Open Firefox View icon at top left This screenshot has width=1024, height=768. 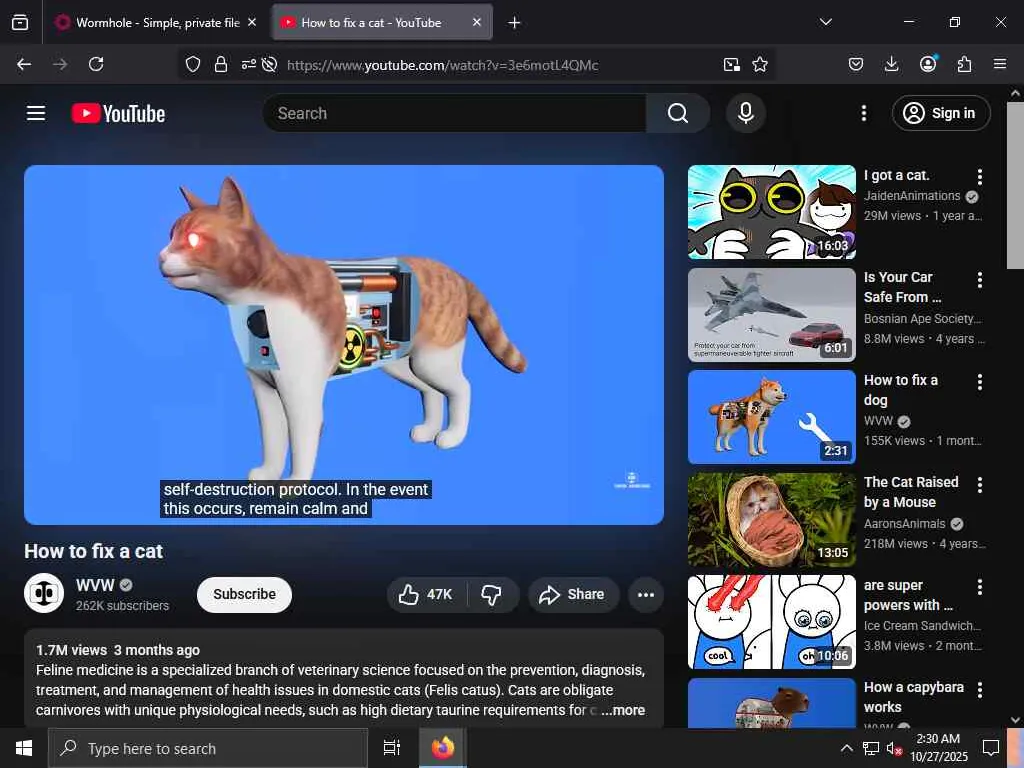20,22
